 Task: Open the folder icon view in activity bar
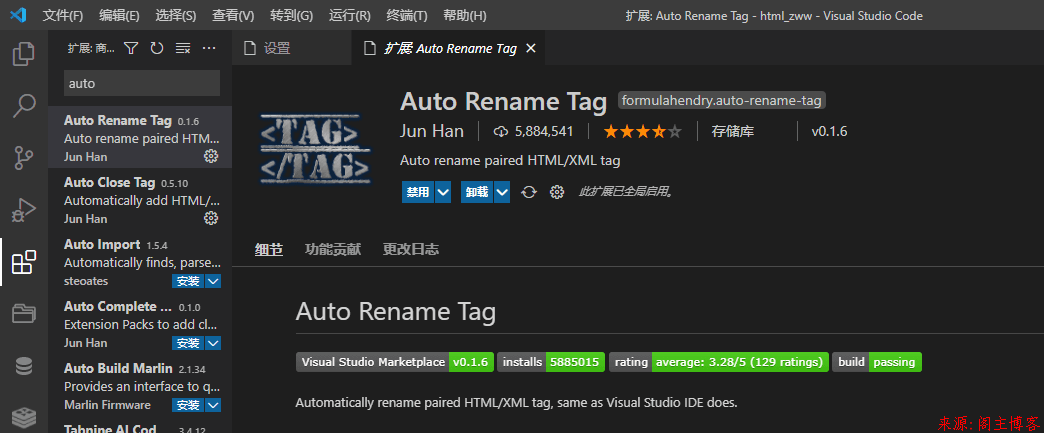pyautogui.click(x=23, y=314)
